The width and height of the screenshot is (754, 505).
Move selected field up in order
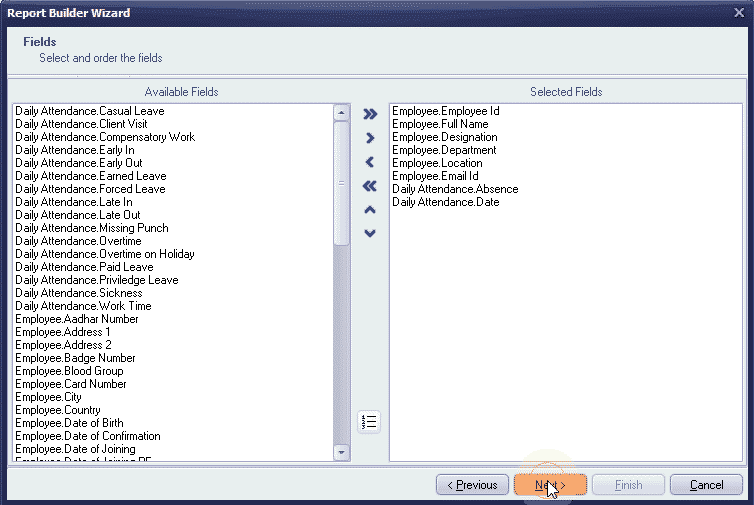click(x=370, y=210)
